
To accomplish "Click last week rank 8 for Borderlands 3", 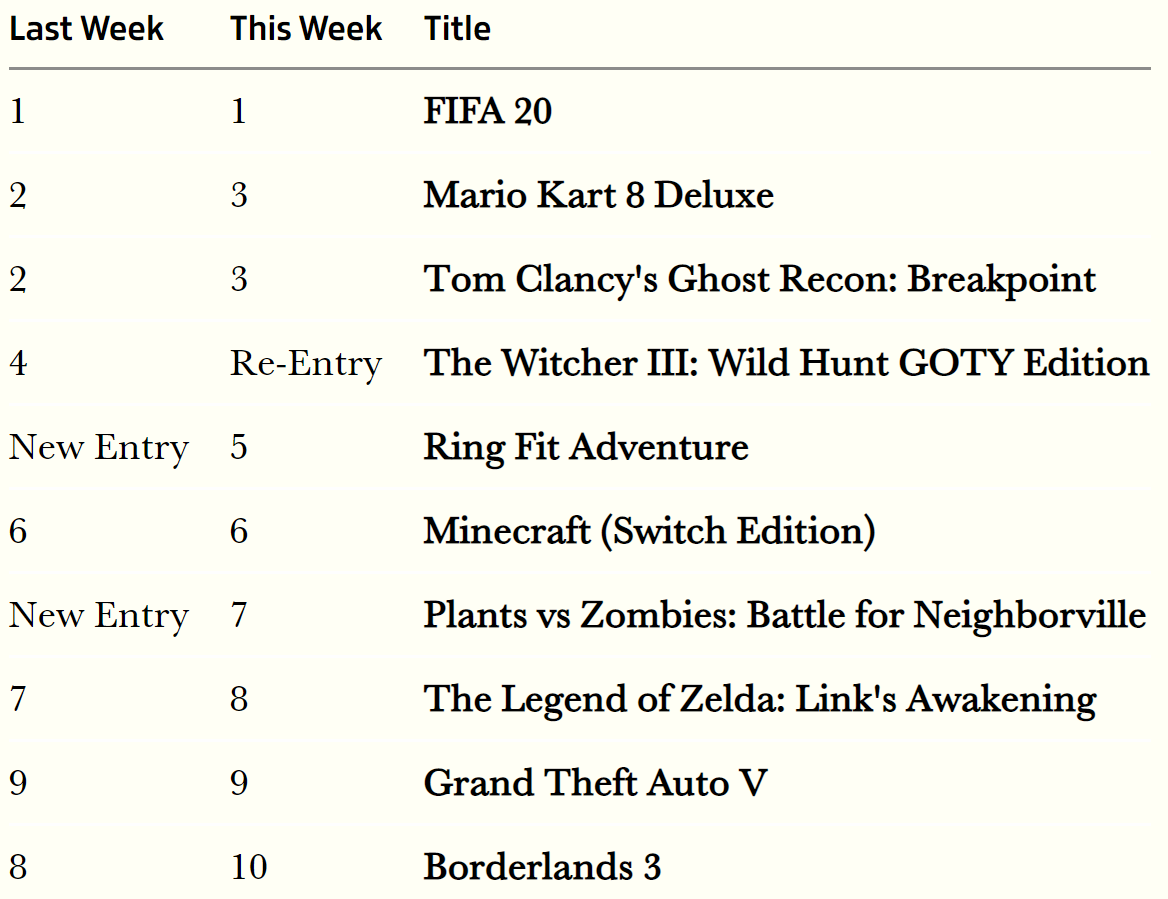I will click(x=19, y=868).
